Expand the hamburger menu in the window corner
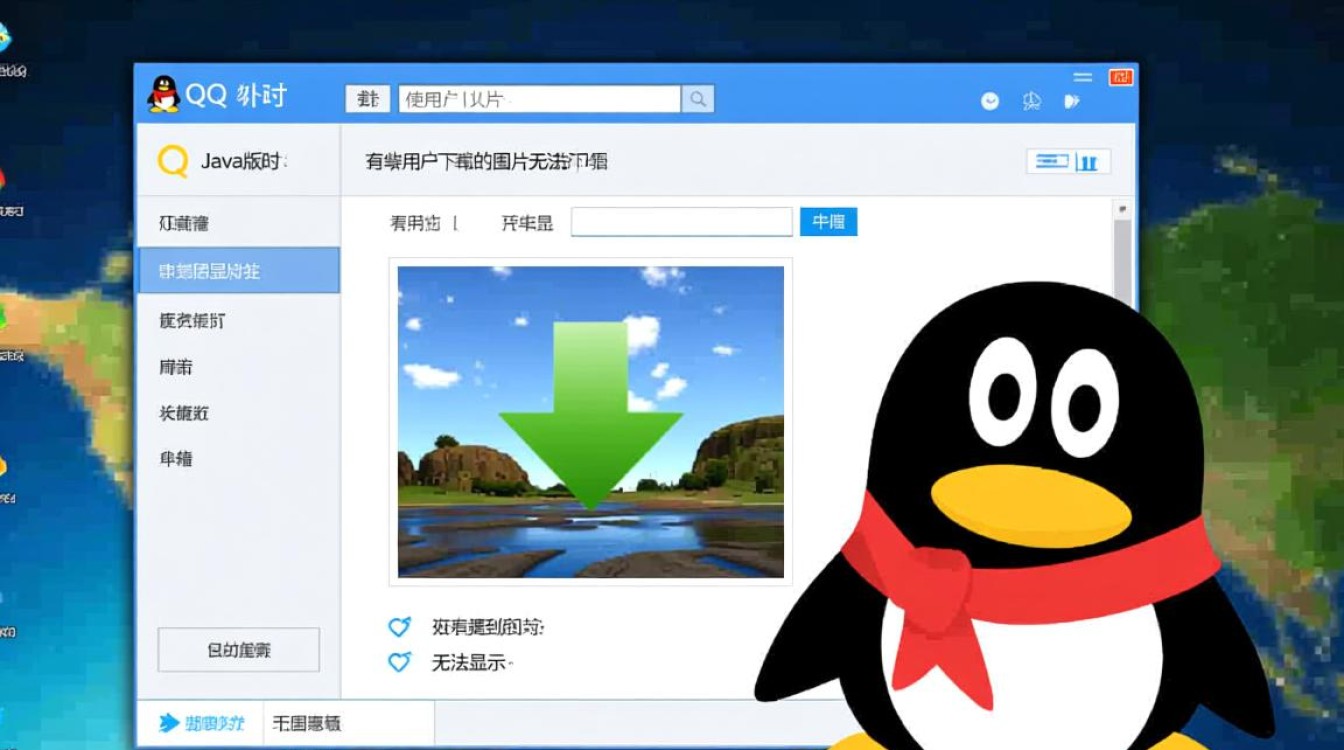This screenshot has height=750, width=1344. point(1082,76)
